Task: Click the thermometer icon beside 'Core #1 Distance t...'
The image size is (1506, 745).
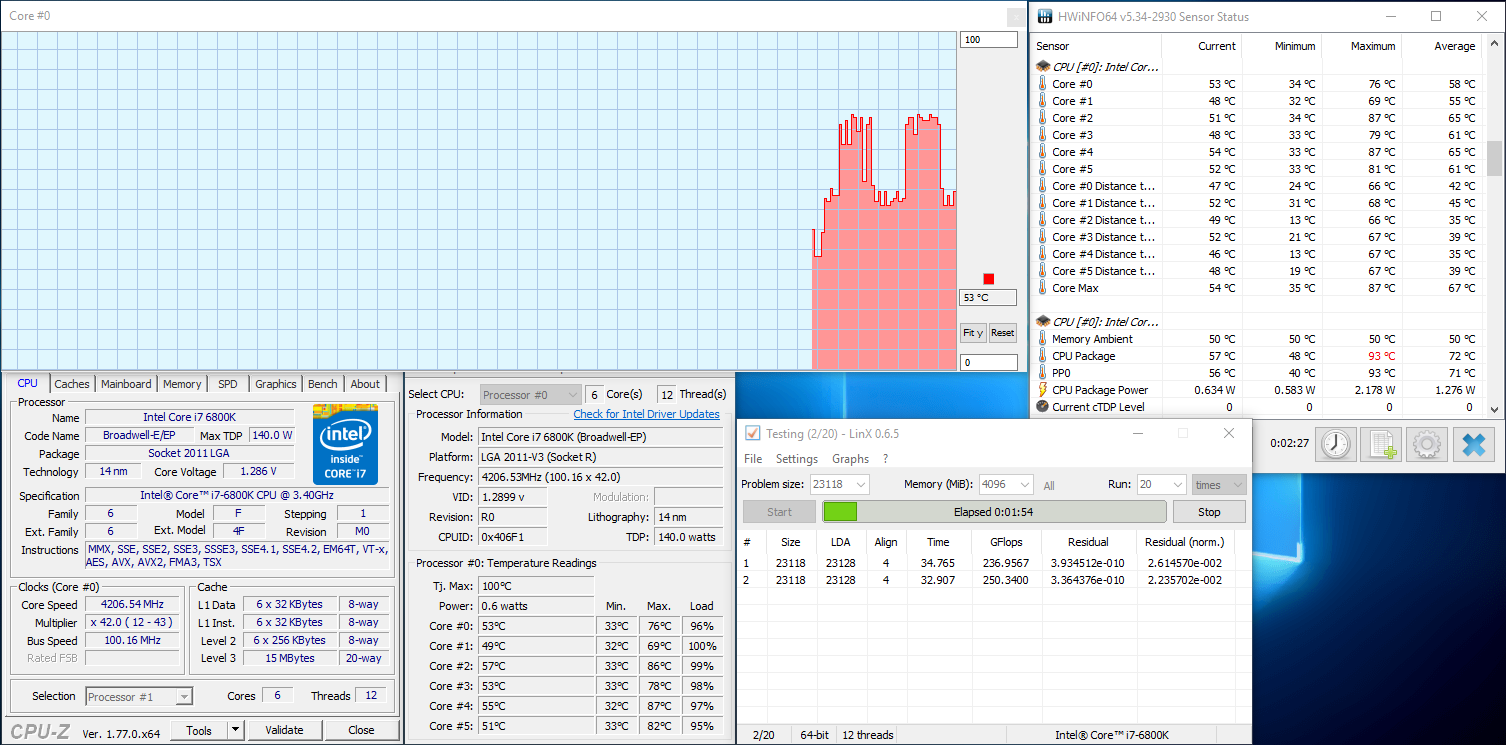Action: click(1042, 203)
